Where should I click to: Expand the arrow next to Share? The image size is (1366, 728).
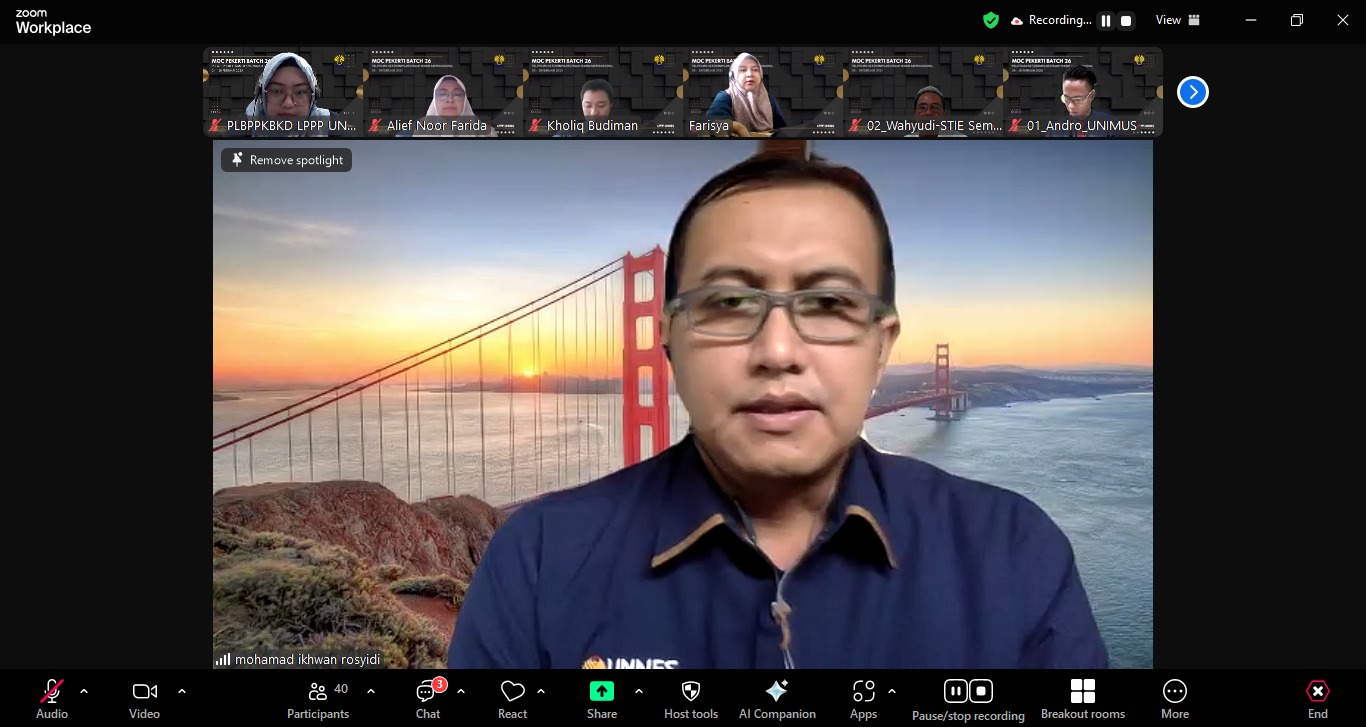tap(639, 691)
